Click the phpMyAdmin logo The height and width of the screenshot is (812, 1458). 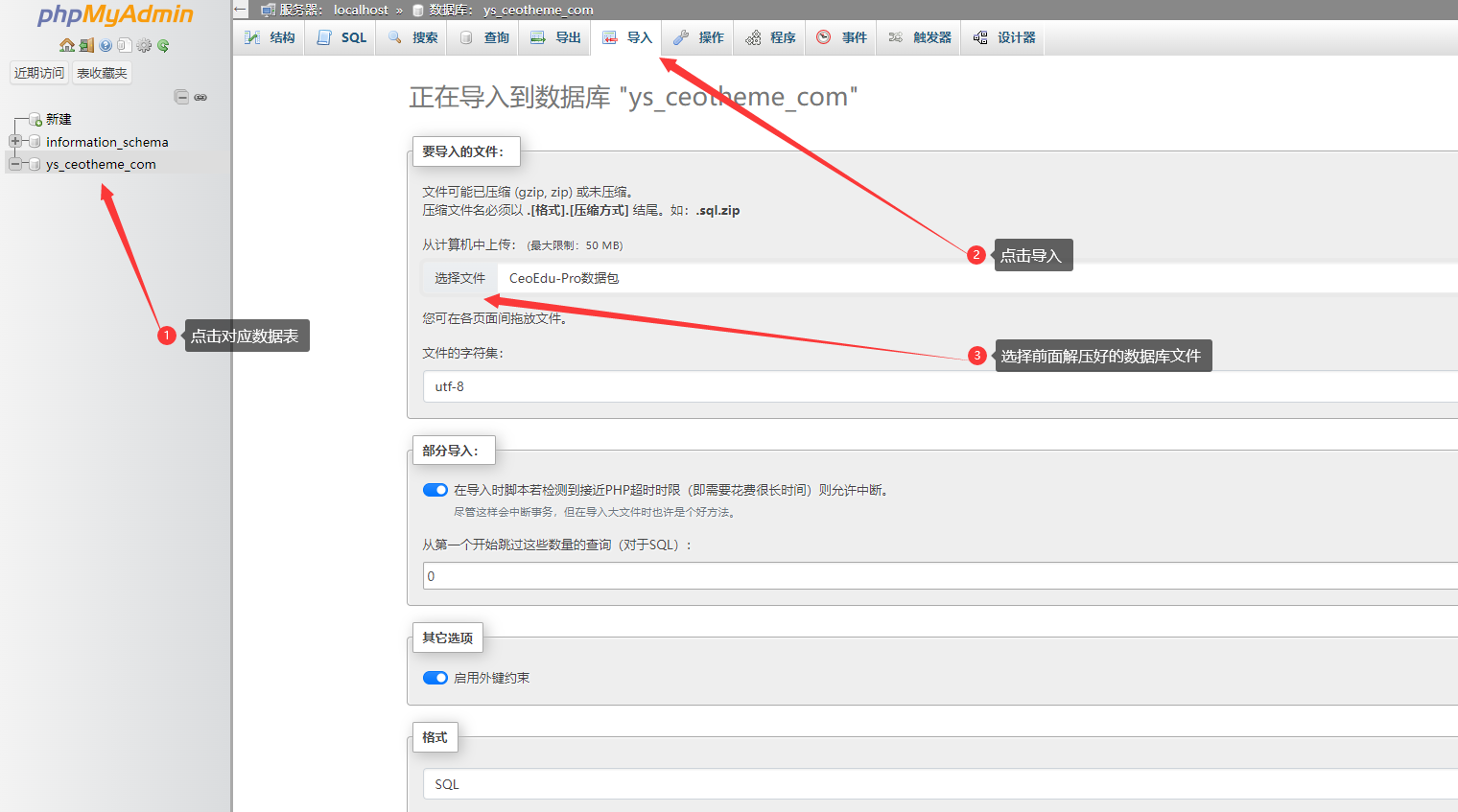tap(115, 13)
